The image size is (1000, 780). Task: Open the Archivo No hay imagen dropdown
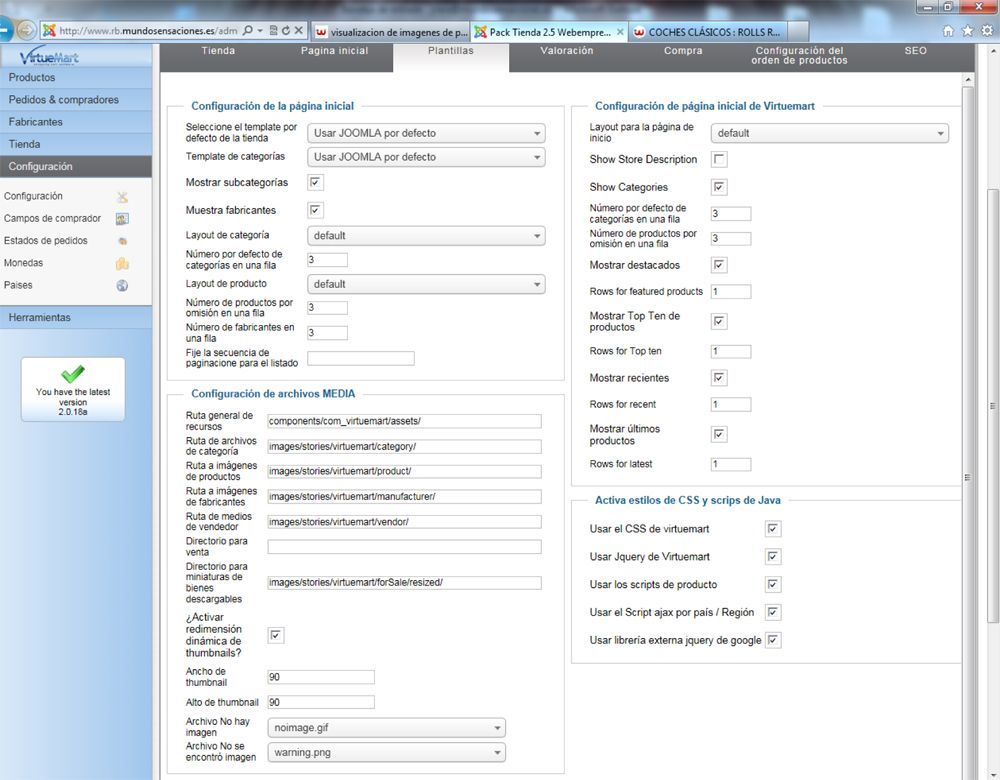pos(386,728)
